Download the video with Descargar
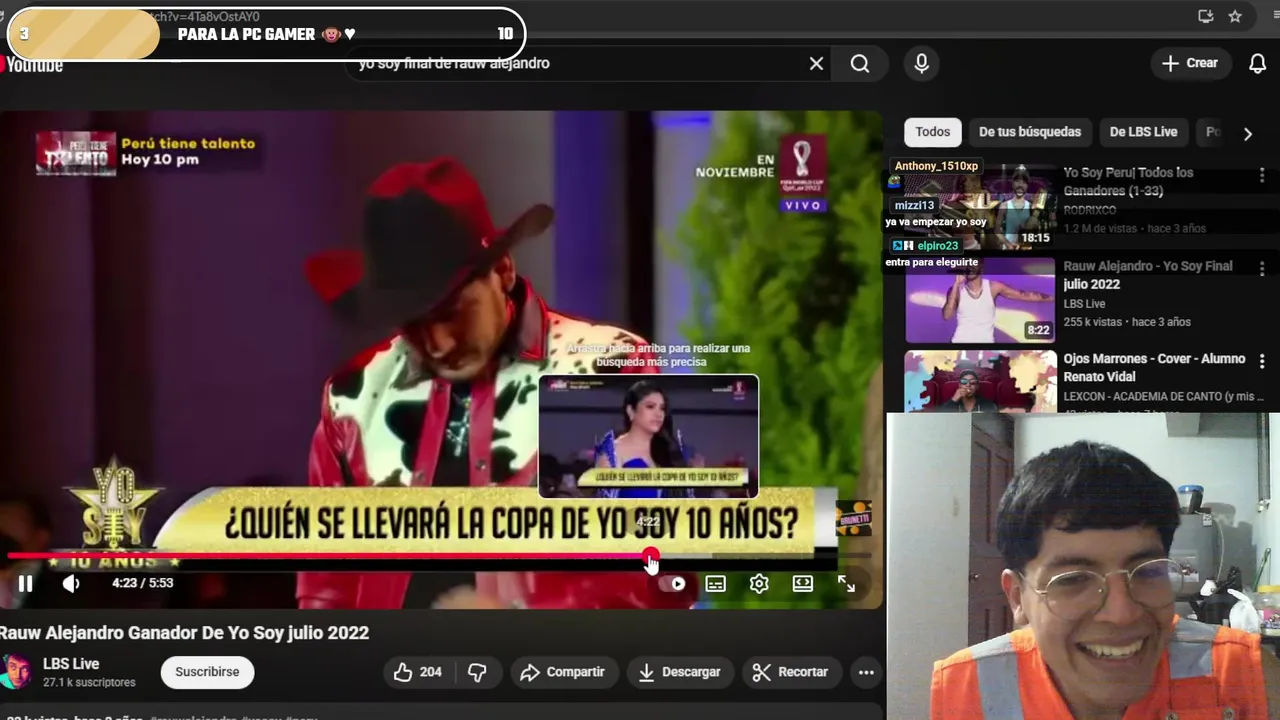The width and height of the screenshot is (1280, 720). [x=680, y=672]
